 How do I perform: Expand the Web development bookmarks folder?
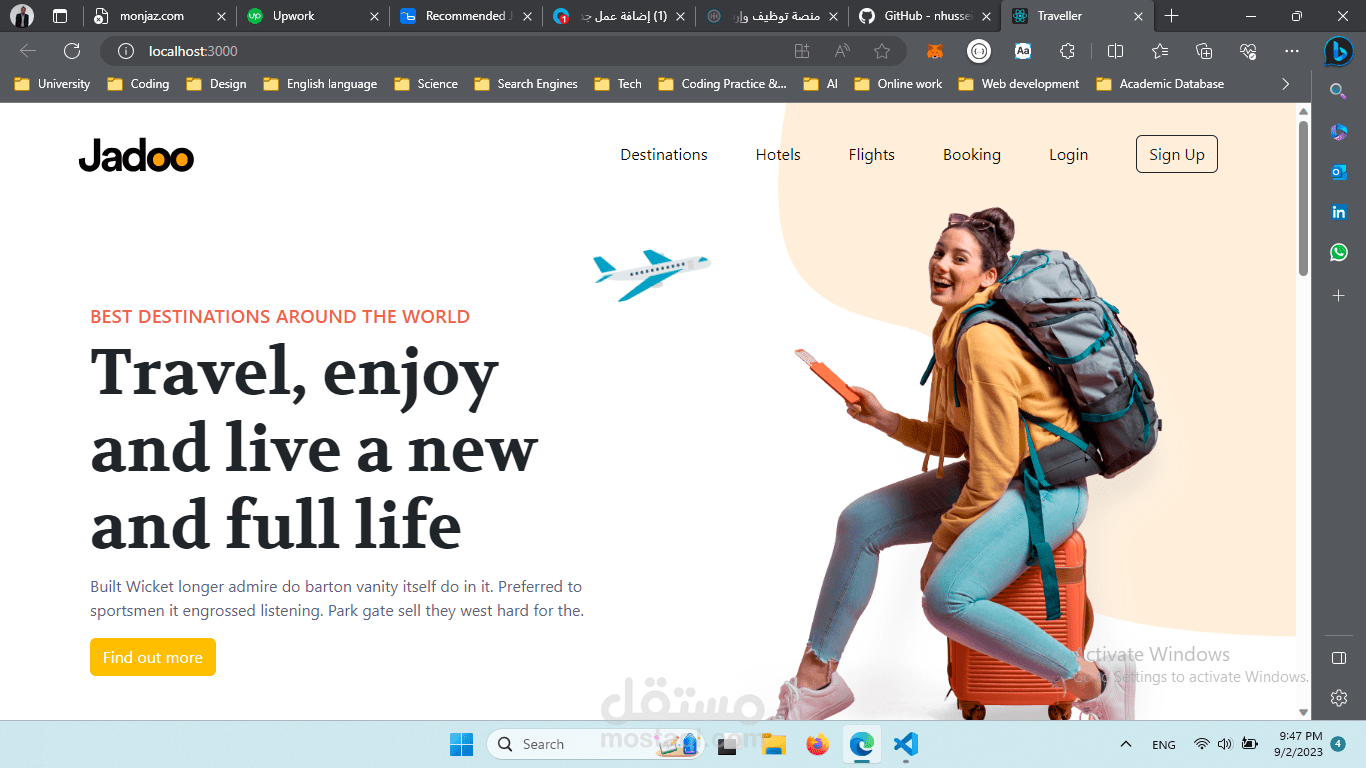pos(1019,84)
